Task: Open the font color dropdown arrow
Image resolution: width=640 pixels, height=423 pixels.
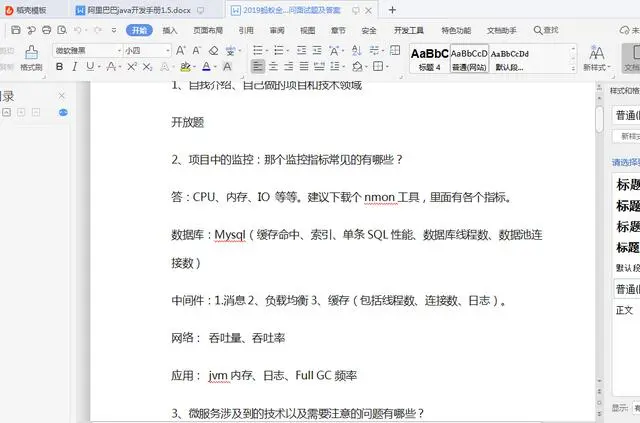Action: pyautogui.click(x=215, y=67)
